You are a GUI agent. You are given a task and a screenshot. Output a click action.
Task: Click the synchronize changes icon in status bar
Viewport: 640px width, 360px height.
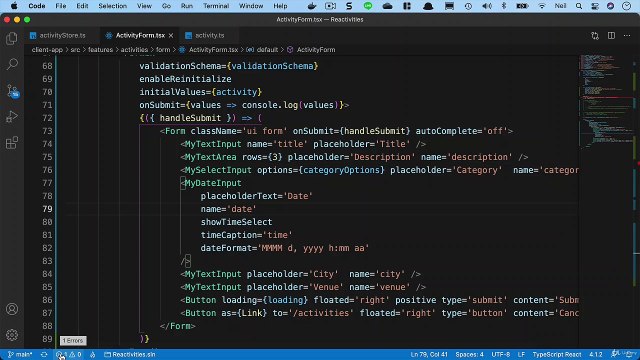tap(44, 354)
